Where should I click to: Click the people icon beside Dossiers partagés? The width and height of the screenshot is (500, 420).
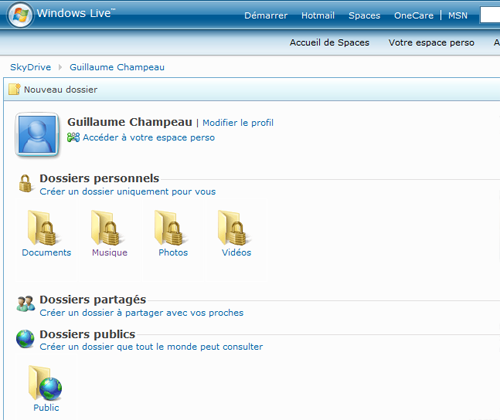click(x=26, y=304)
